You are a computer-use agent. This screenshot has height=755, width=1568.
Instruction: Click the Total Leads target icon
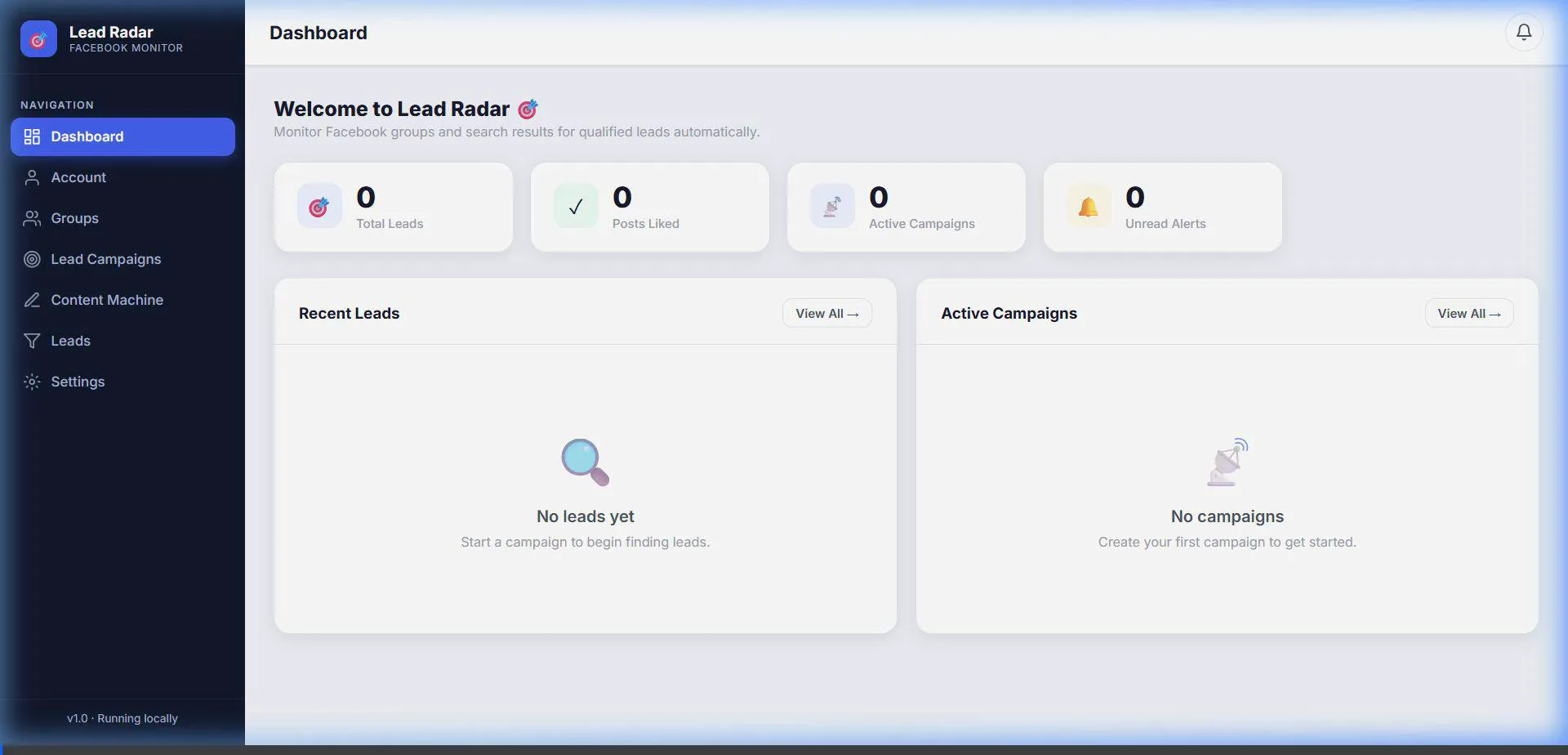319,207
